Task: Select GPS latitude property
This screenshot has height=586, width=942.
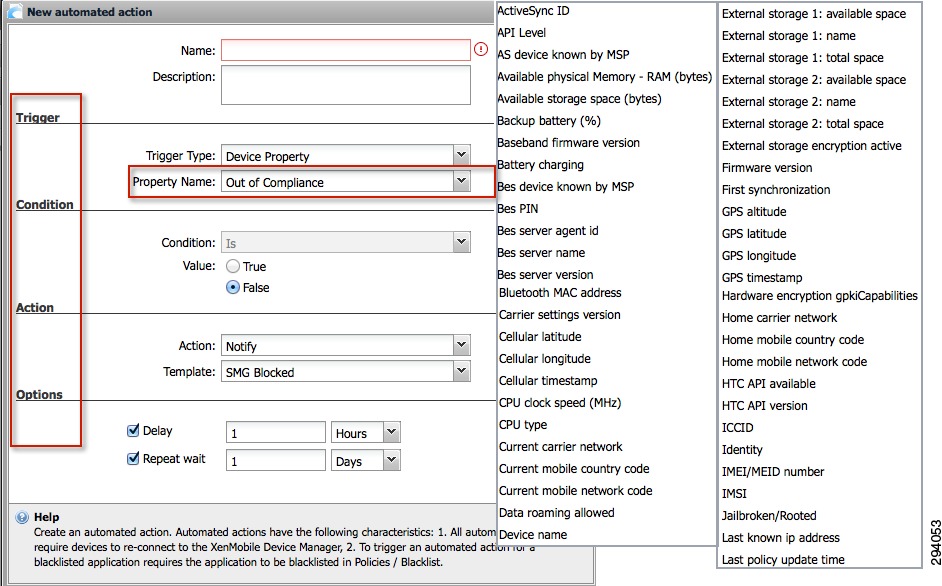Action: (x=754, y=234)
